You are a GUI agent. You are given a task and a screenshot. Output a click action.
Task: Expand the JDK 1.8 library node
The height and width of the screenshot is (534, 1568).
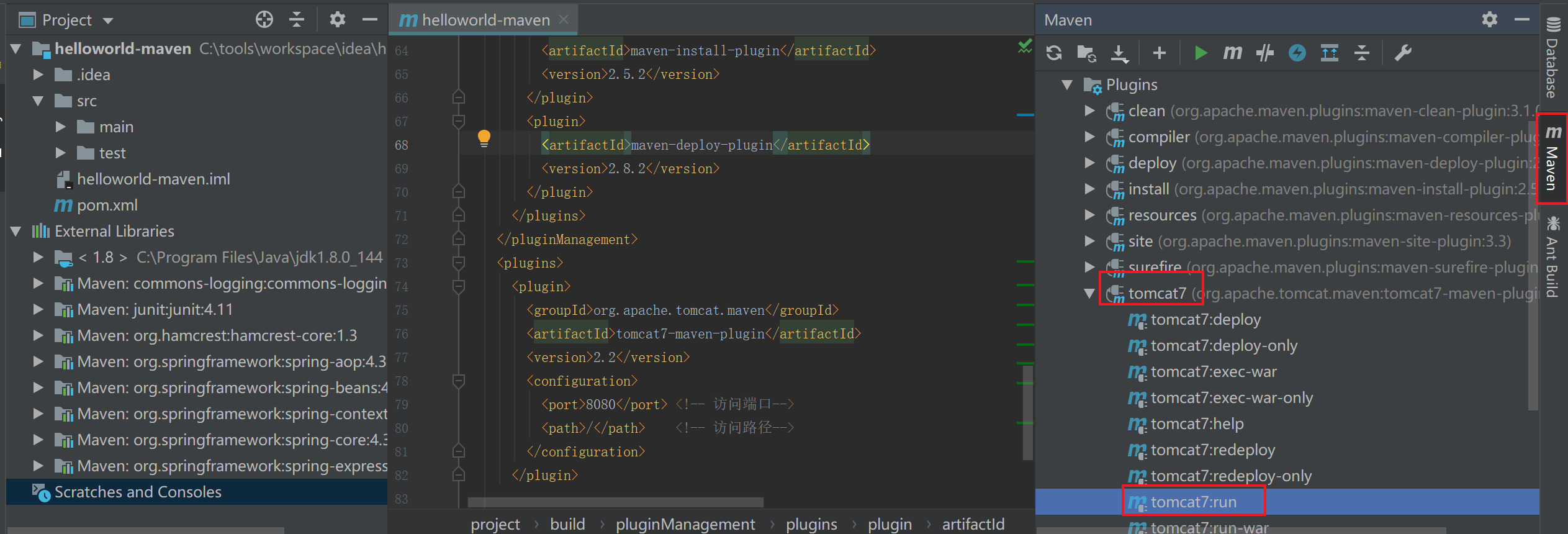click(38, 257)
